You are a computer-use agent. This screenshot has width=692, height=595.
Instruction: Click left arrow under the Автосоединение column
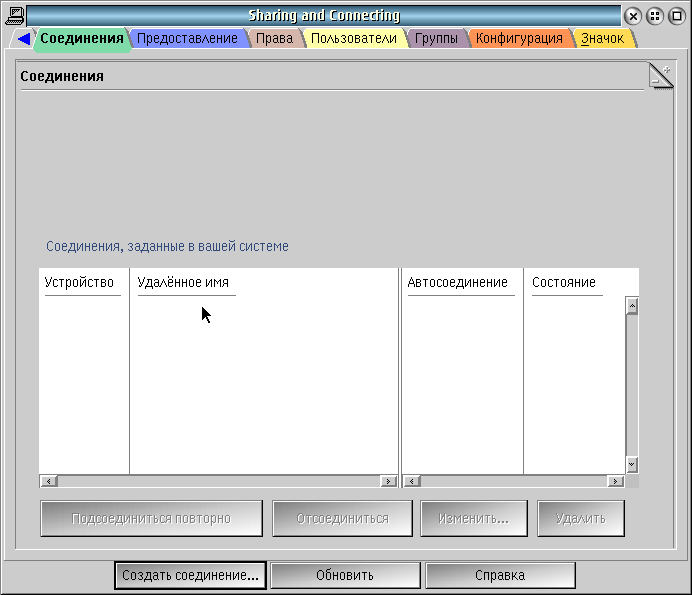(411, 481)
